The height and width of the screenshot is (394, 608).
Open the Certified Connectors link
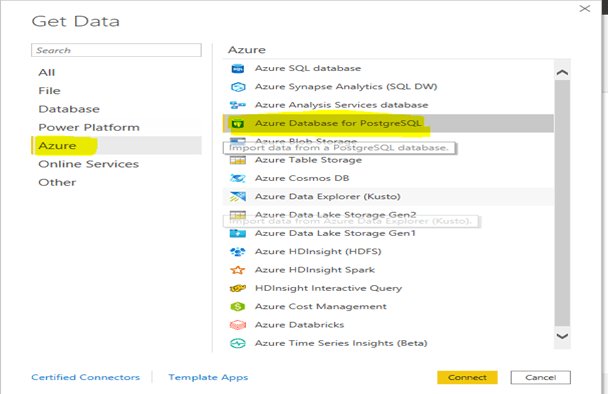(85, 377)
